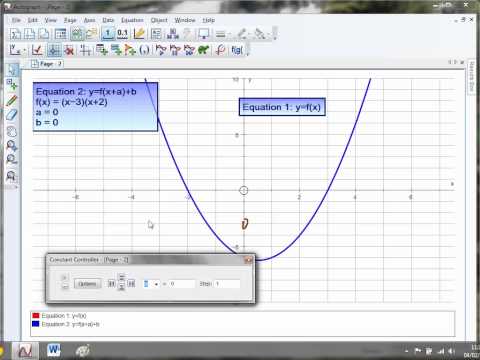Click the y-x axes icon

[x=14, y=50]
